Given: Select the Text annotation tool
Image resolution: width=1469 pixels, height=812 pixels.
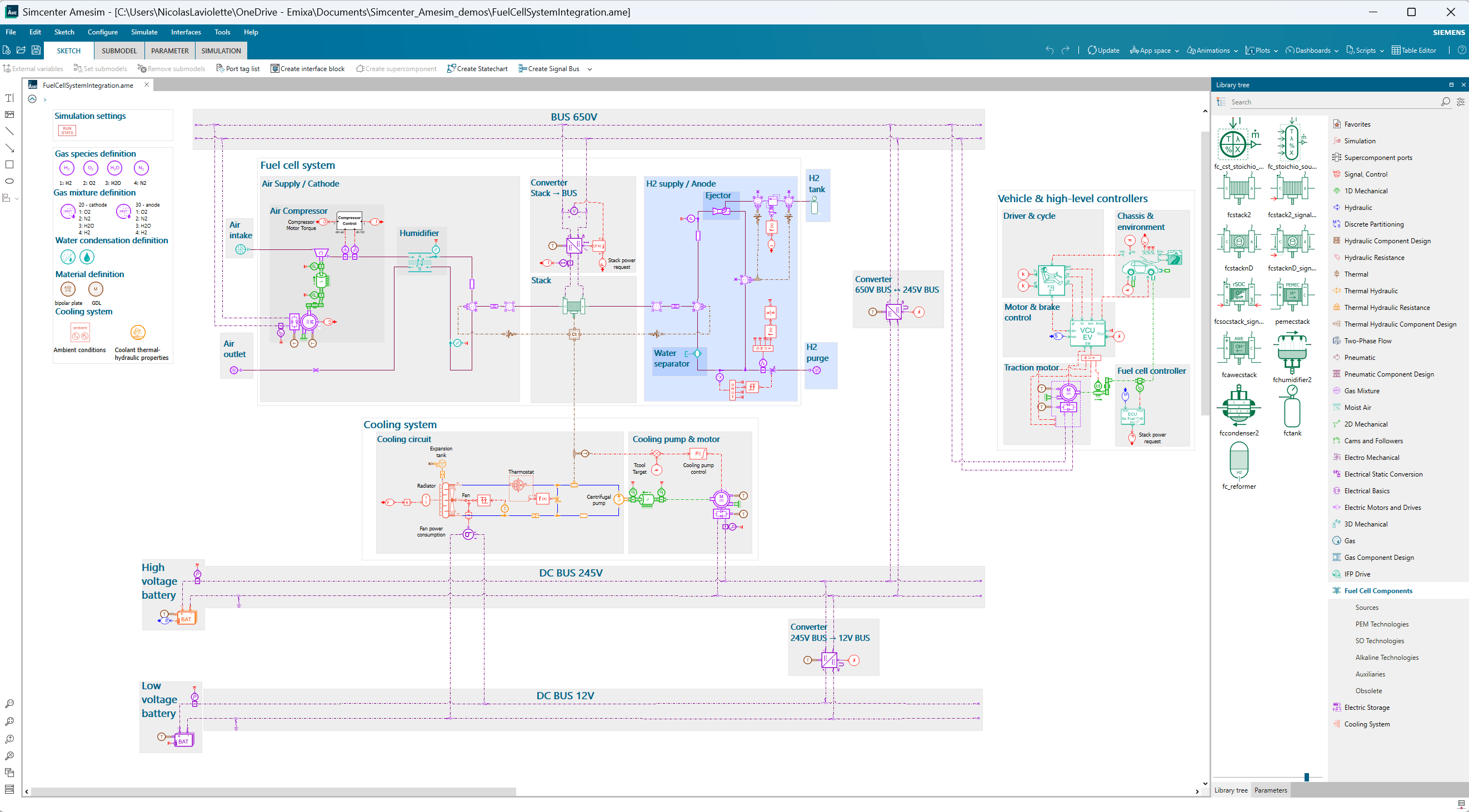Looking at the screenshot, I should click(x=9, y=98).
